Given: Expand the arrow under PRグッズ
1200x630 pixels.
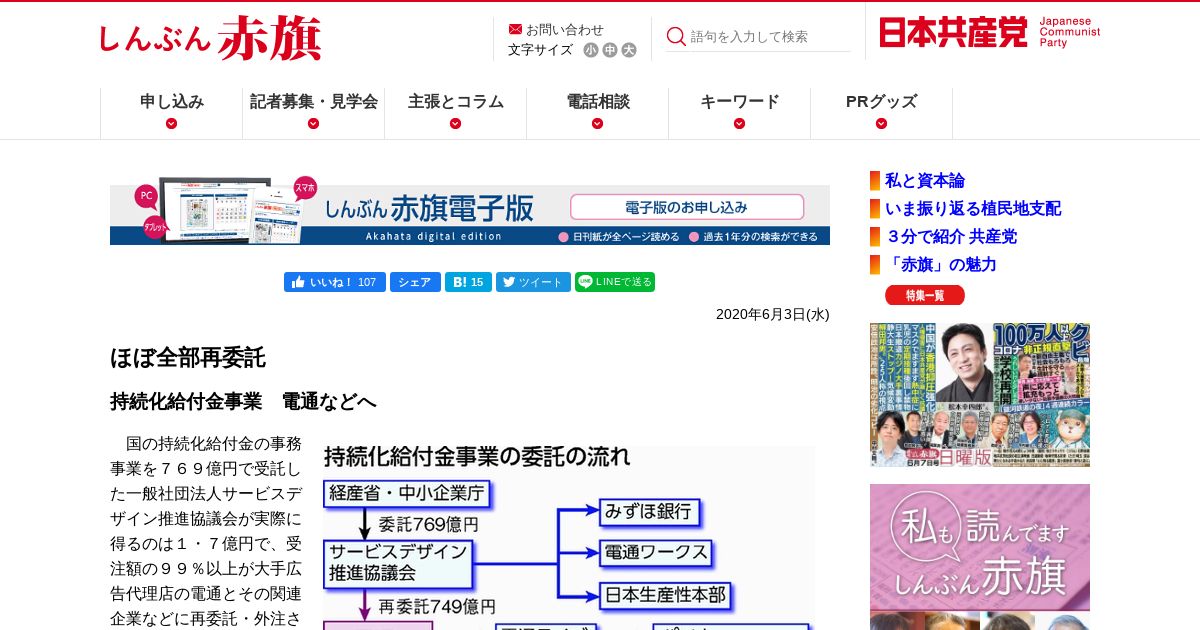Looking at the screenshot, I should click(881, 124).
